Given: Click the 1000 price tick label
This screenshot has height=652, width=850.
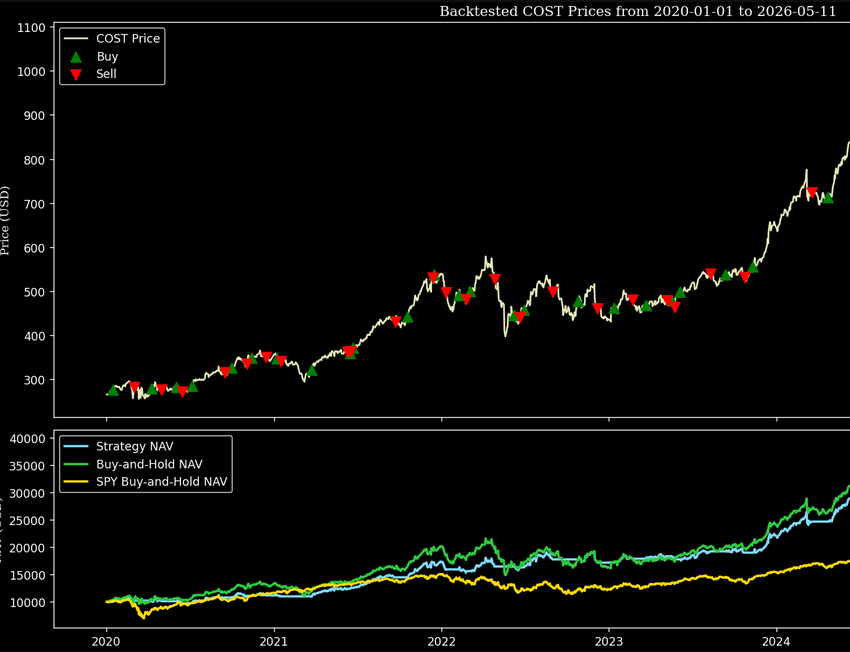Looking at the screenshot, I should pos(31,72).
